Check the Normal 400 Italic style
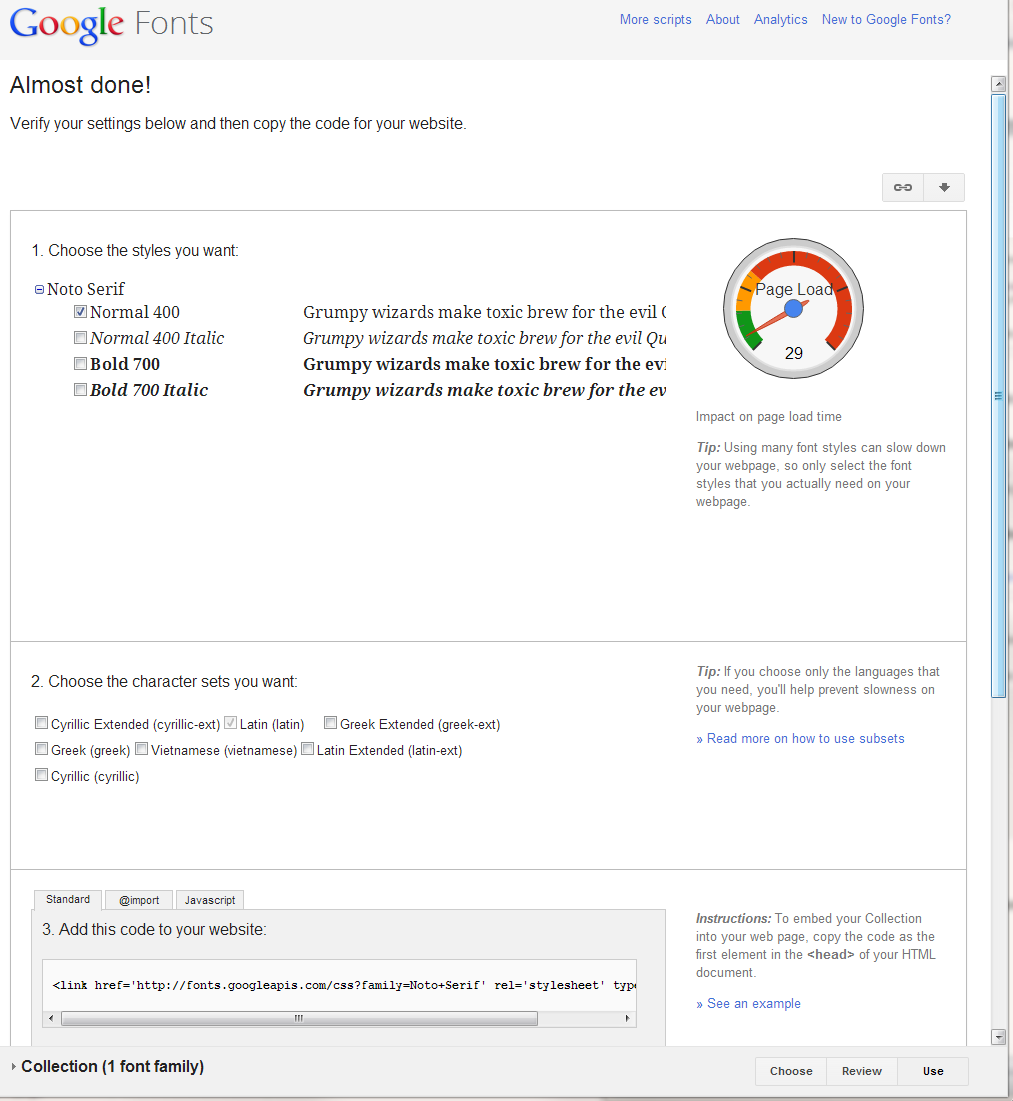The height and width of the screenshot is (1101, 1013). pyautogui.click(x=80, y=337)
